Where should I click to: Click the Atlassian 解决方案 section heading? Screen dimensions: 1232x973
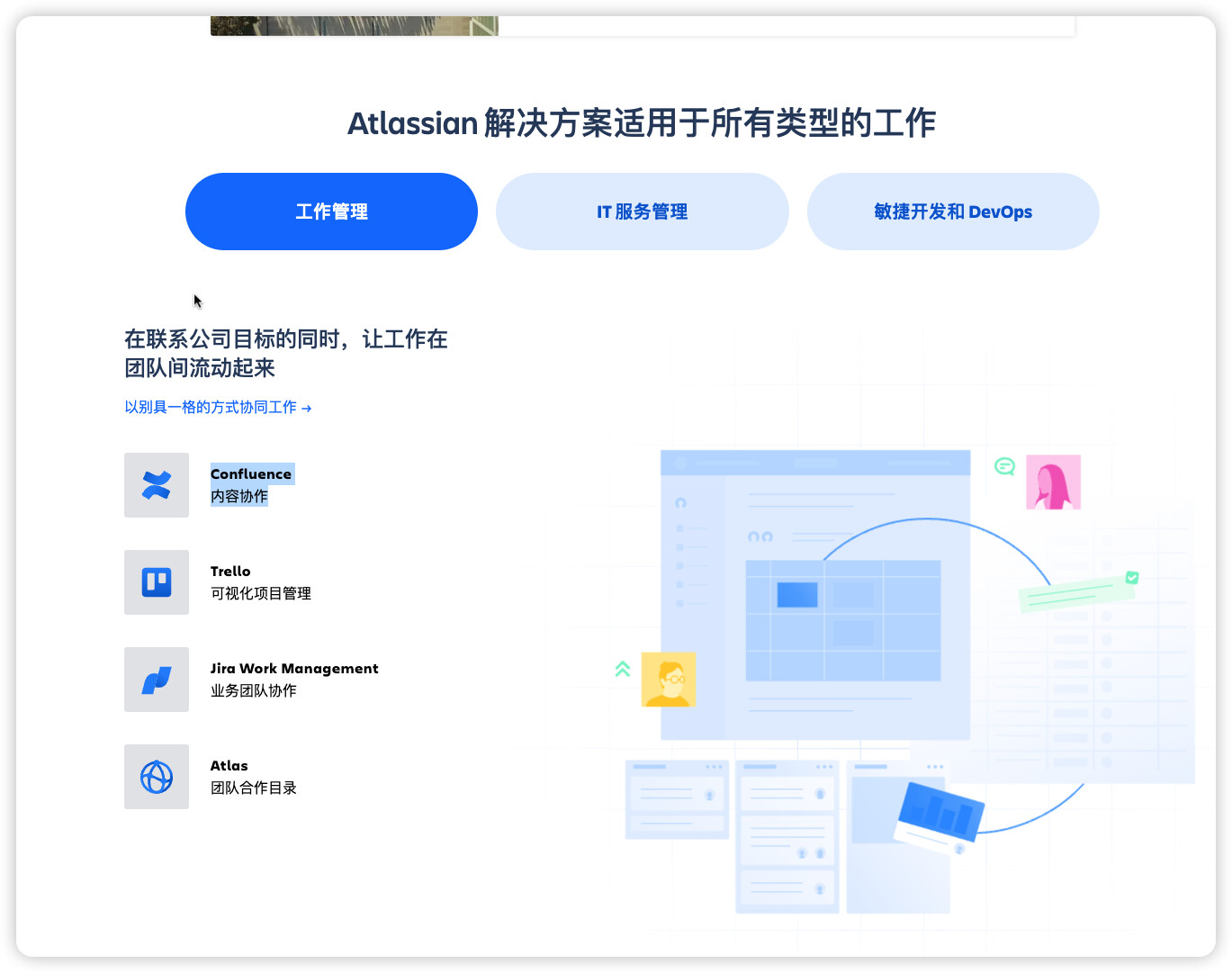click(x=642, y=122)
